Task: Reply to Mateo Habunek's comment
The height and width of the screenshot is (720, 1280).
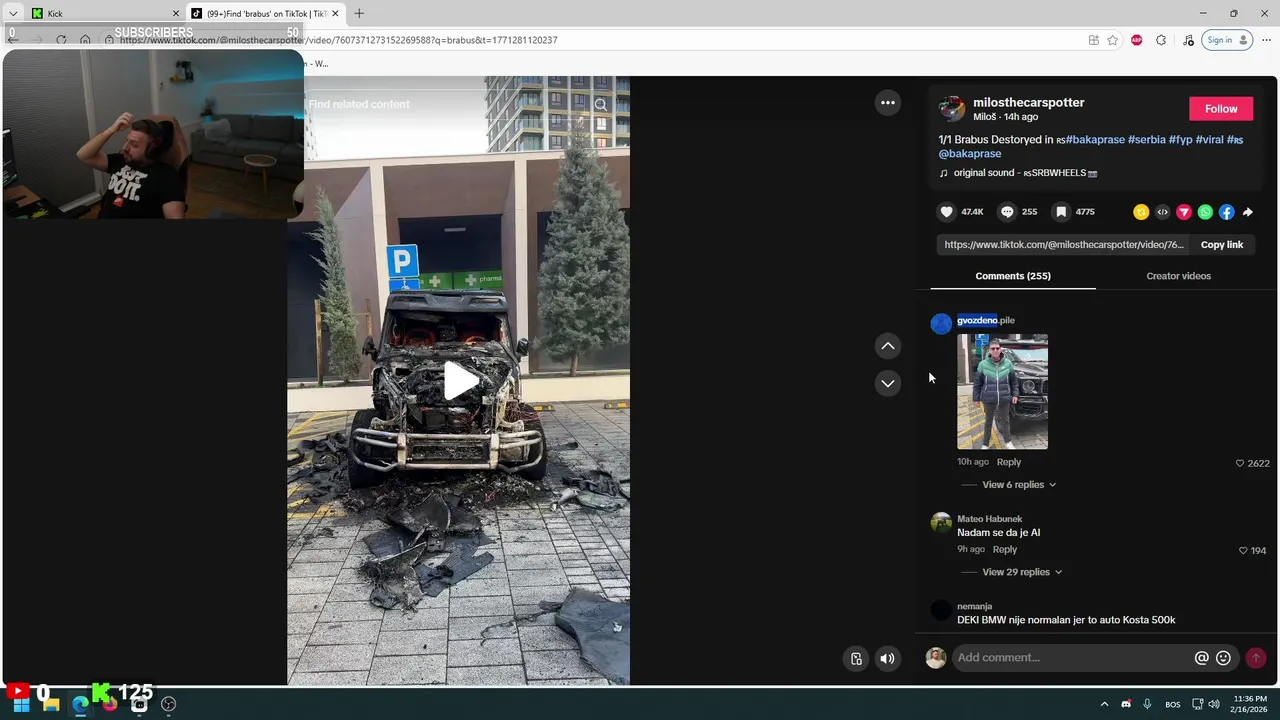Action: click(x=1004, y=549)
